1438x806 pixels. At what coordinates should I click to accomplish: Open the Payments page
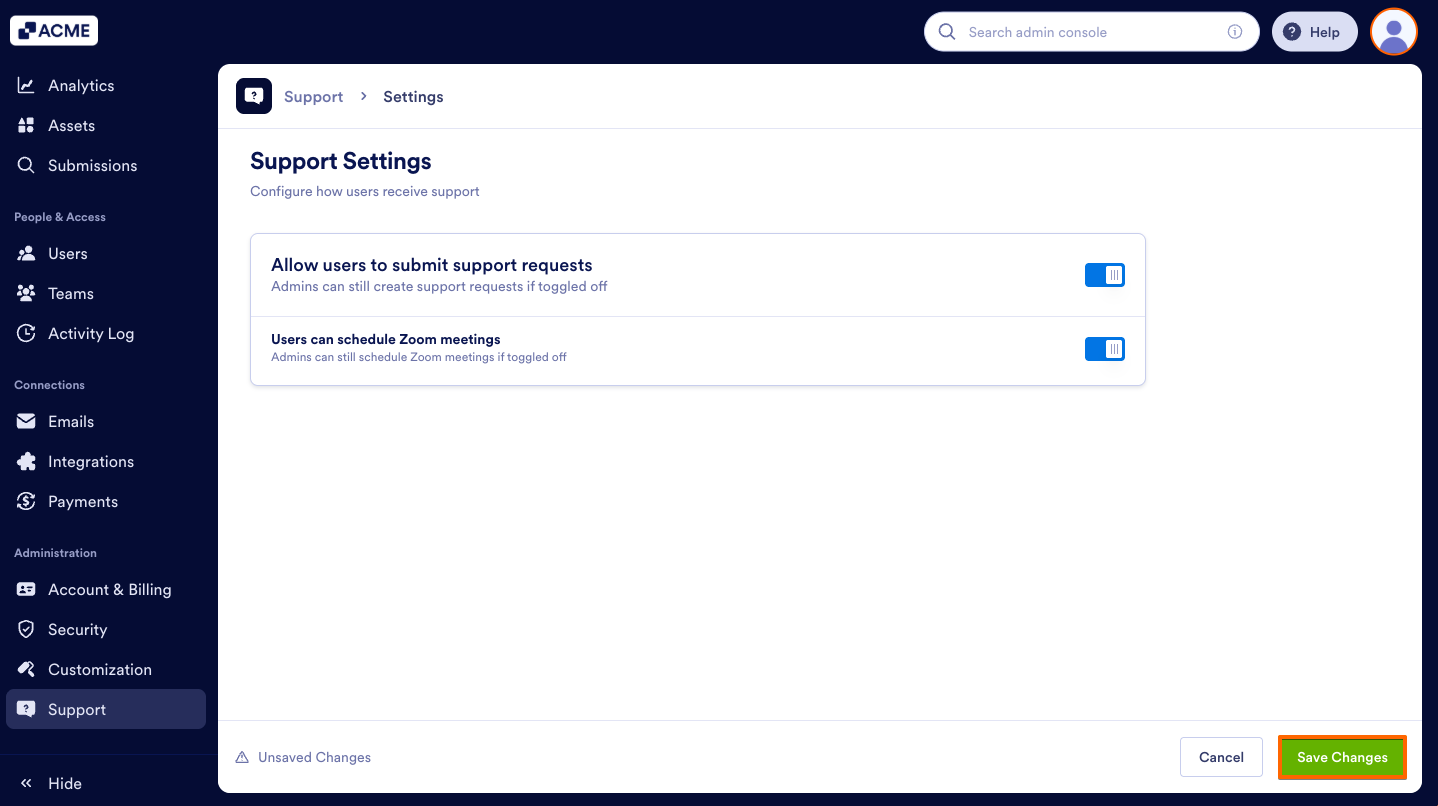tap(106, 502)
